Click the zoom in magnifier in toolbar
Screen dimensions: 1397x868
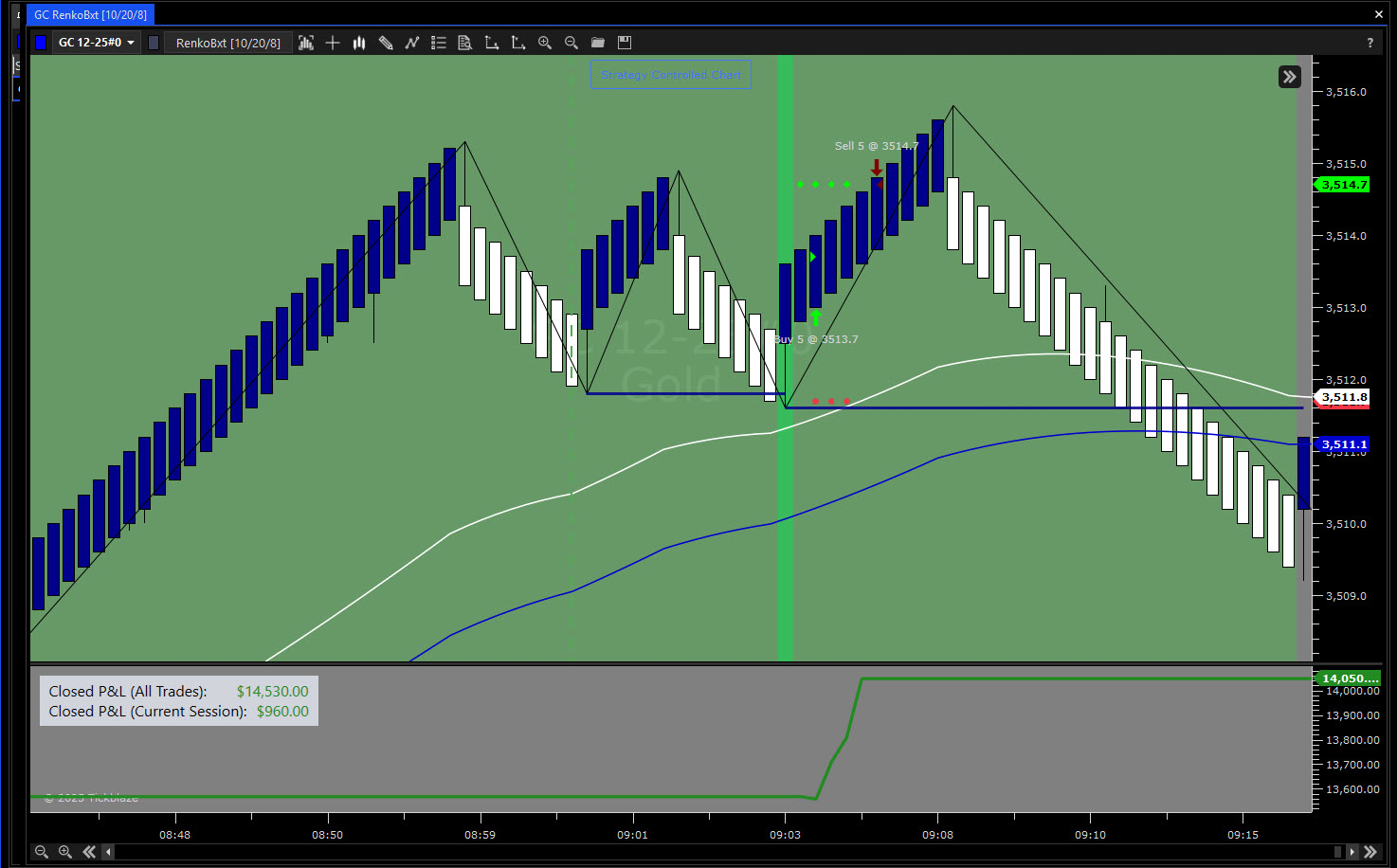[545, 43]
